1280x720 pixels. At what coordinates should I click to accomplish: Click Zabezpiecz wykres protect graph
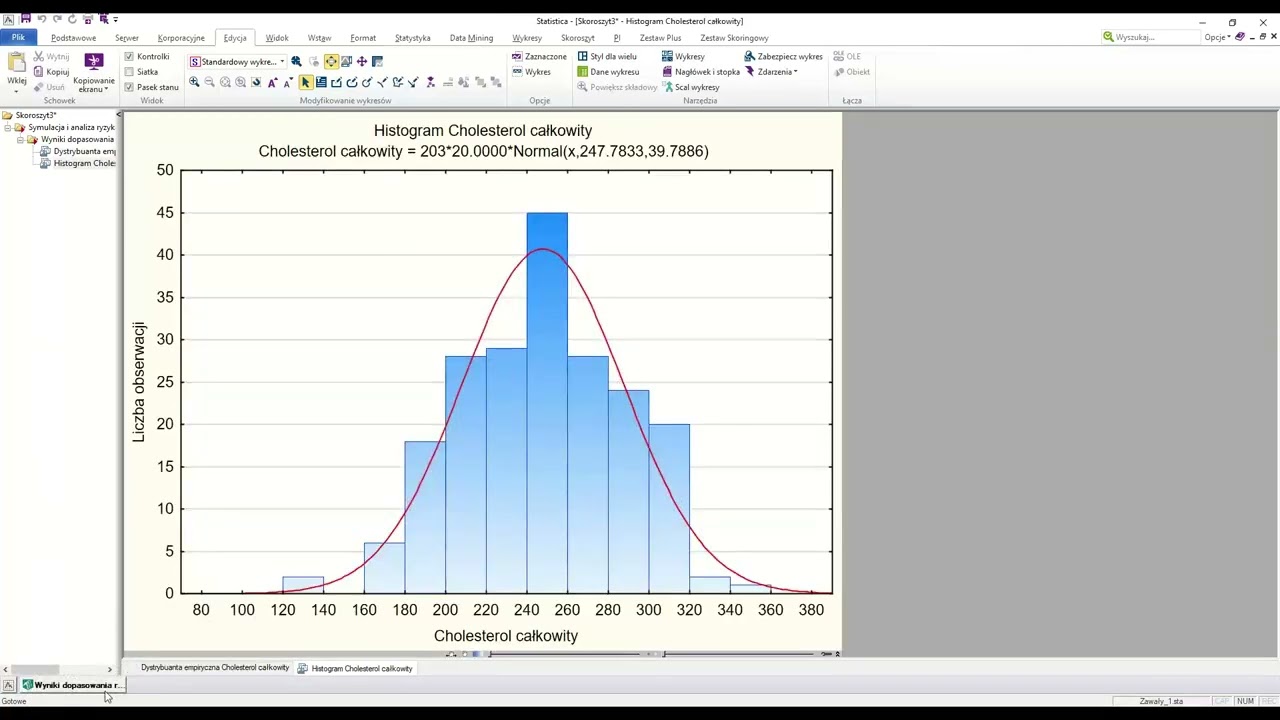pyautogui.click(x=783, y=56)
